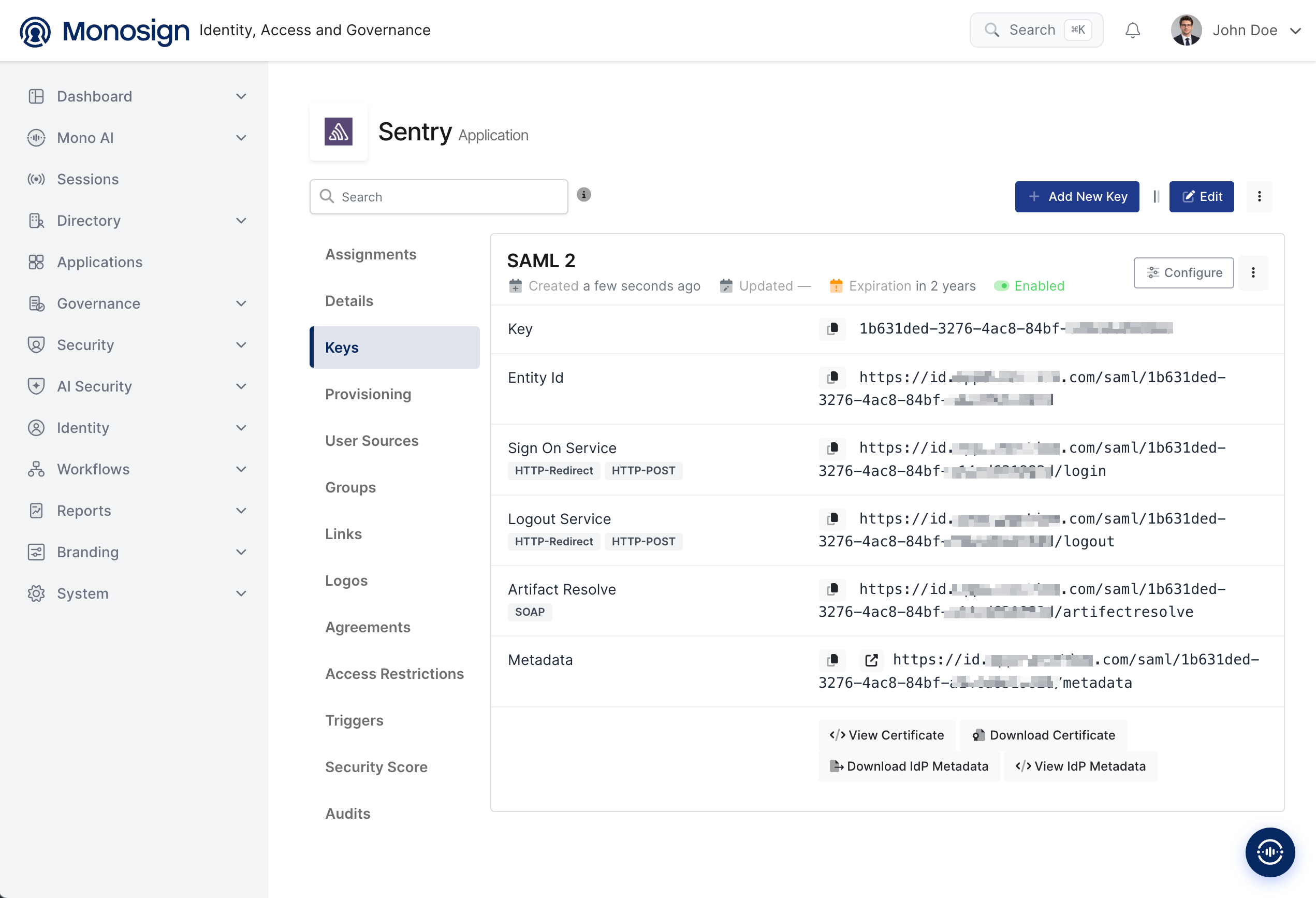This screenshot has width=1316, height=898.
Task: Expand the AI Security menu
Action: (138, 386)
